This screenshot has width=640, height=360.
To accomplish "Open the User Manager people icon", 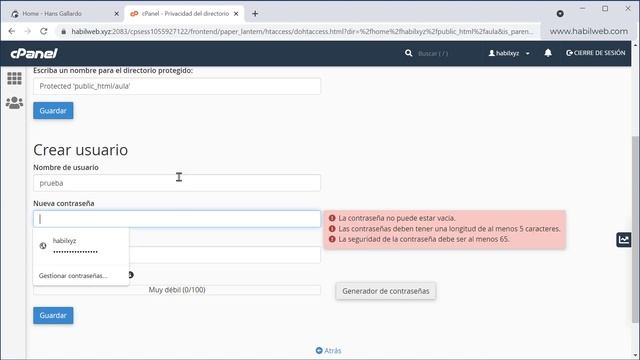I will pos(14,102).
